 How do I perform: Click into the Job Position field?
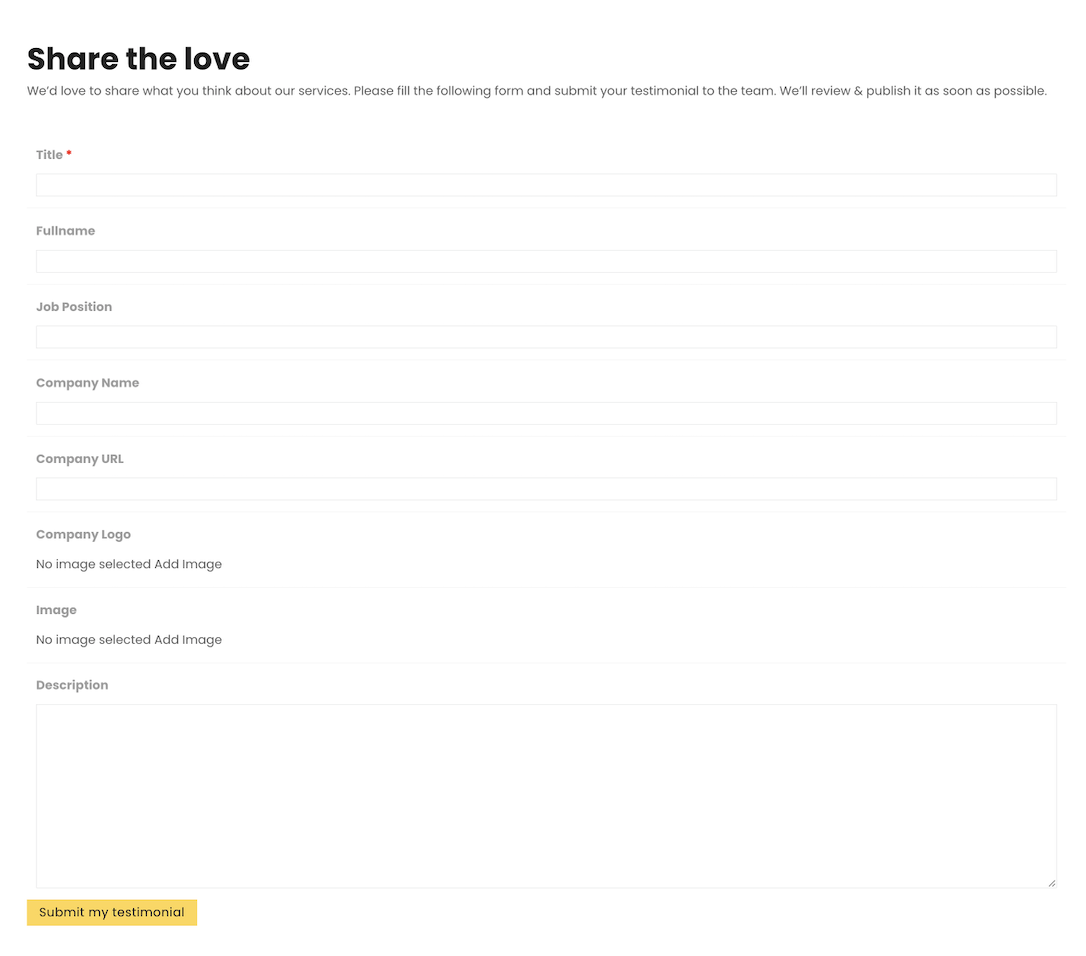546,337
